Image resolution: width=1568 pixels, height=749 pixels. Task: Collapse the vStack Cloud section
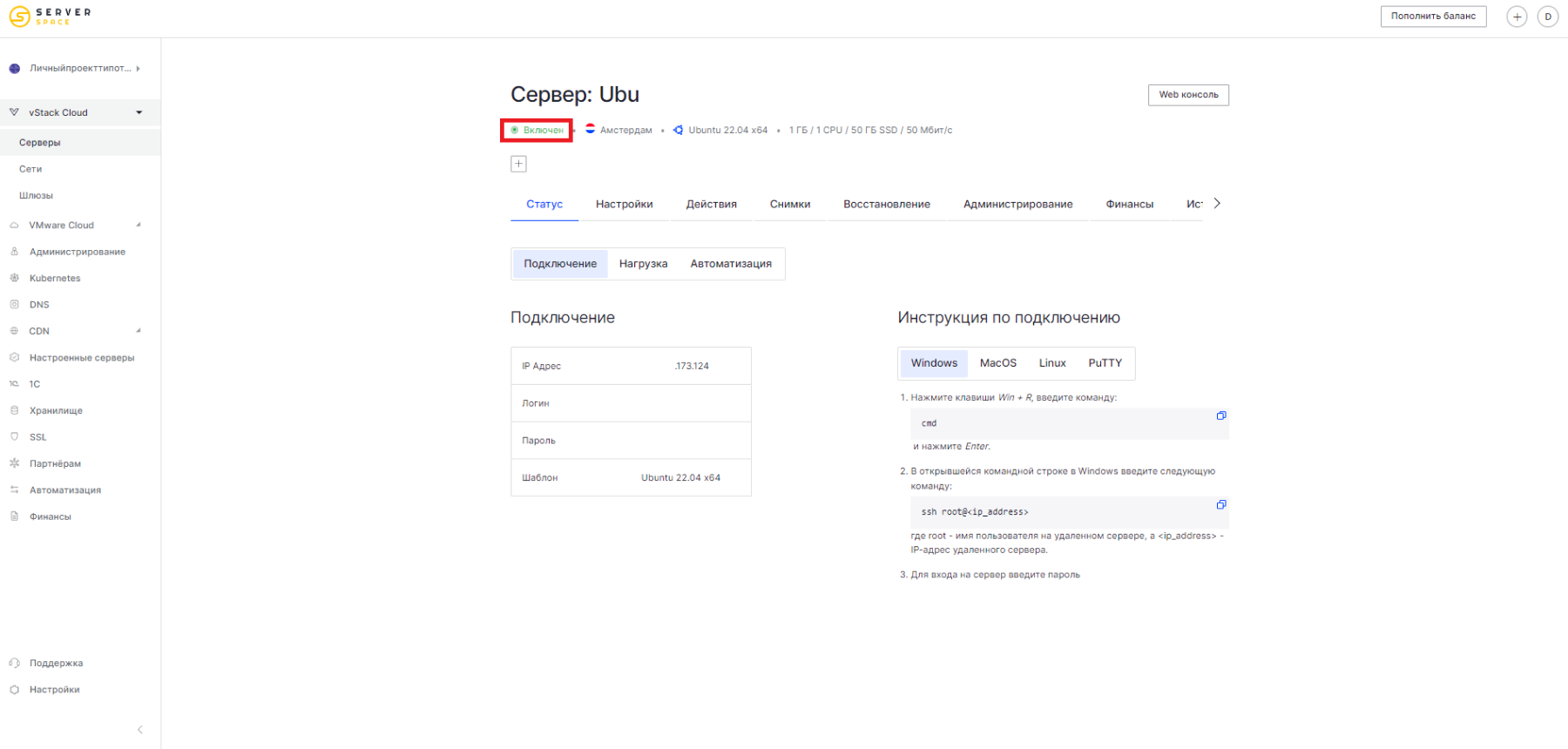(139, 112)
